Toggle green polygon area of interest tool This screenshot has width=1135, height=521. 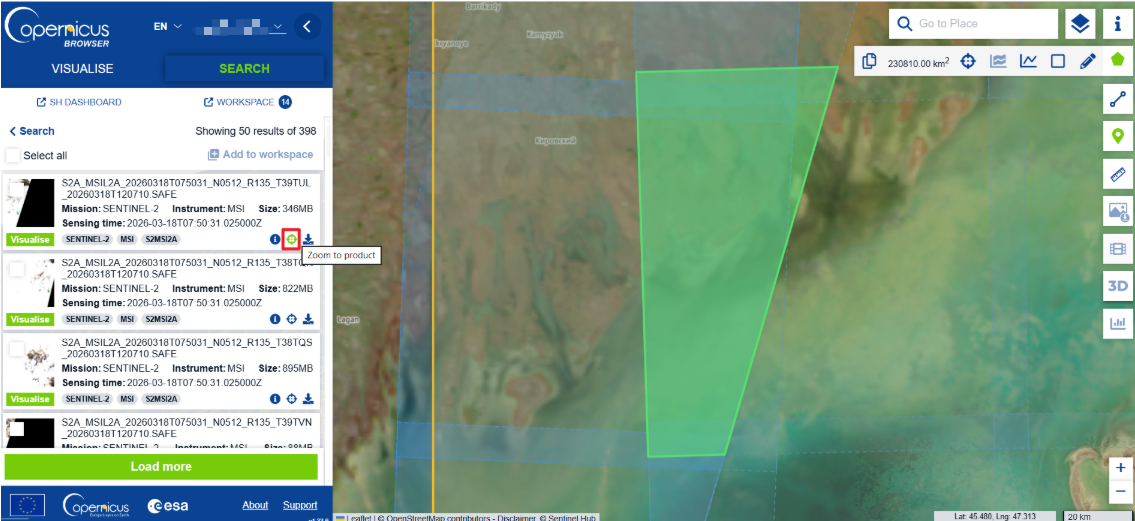tap(1117, 62)
